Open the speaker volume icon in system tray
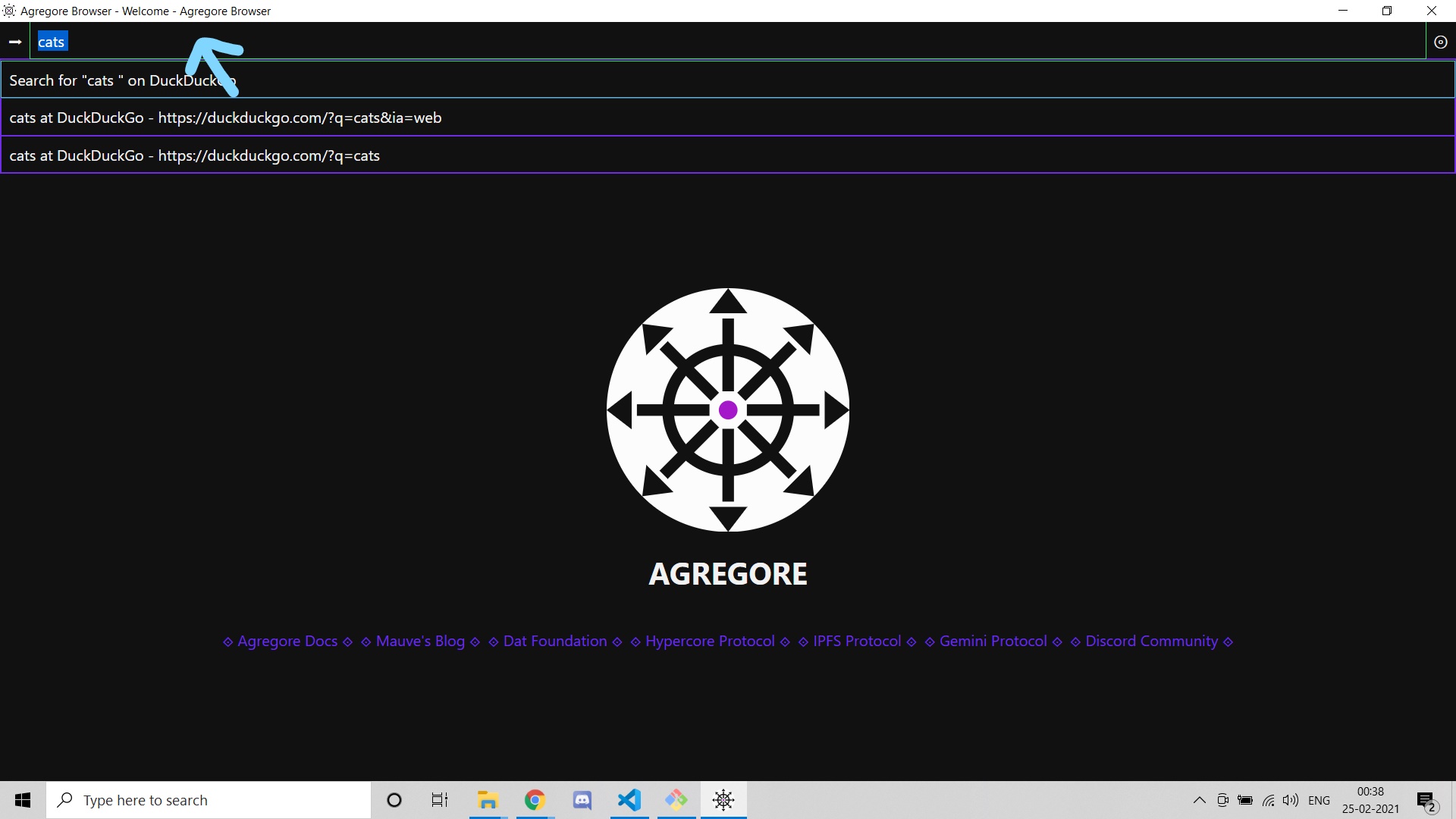 pos(1291,800)
